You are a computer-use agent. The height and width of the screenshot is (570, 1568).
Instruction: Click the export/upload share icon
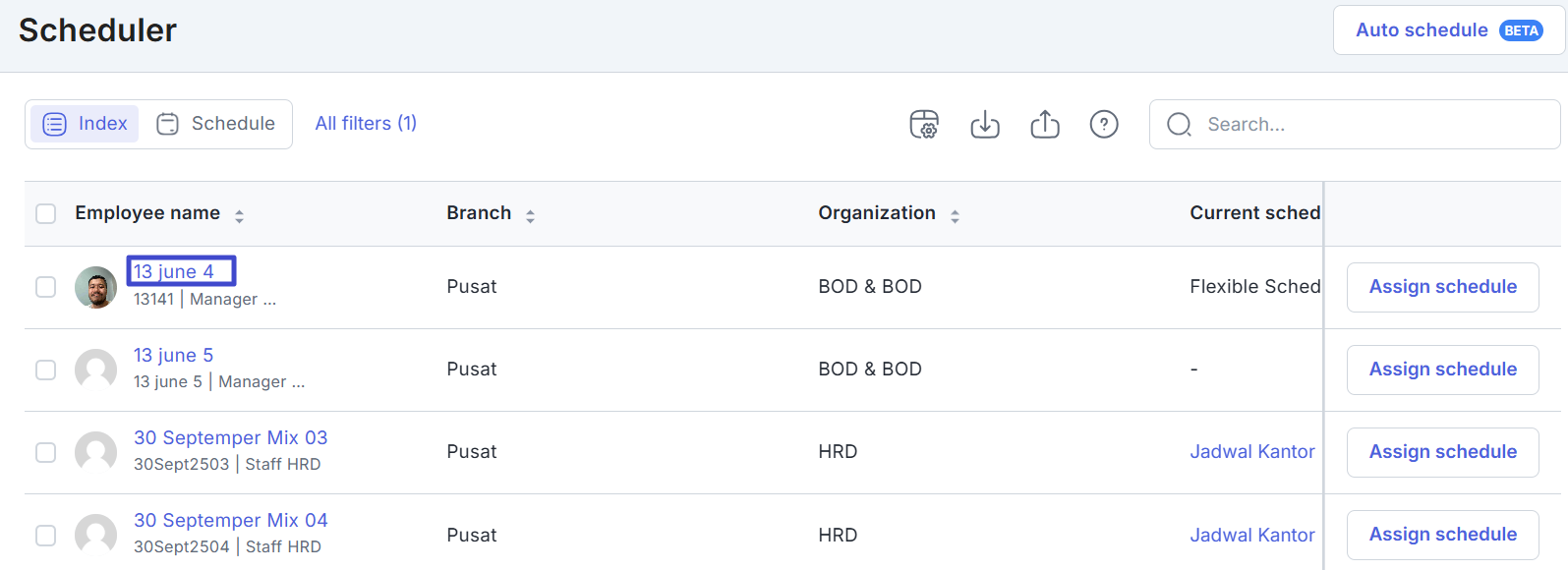click(x=1045, y=125)
